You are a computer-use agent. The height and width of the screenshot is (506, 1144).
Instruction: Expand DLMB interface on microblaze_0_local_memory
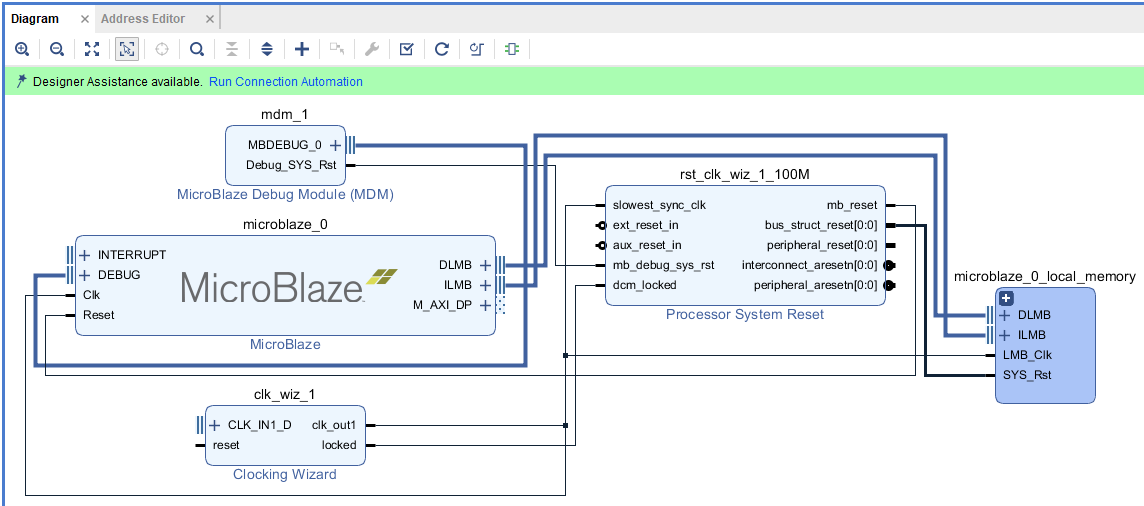click(x=1005, y=316)
